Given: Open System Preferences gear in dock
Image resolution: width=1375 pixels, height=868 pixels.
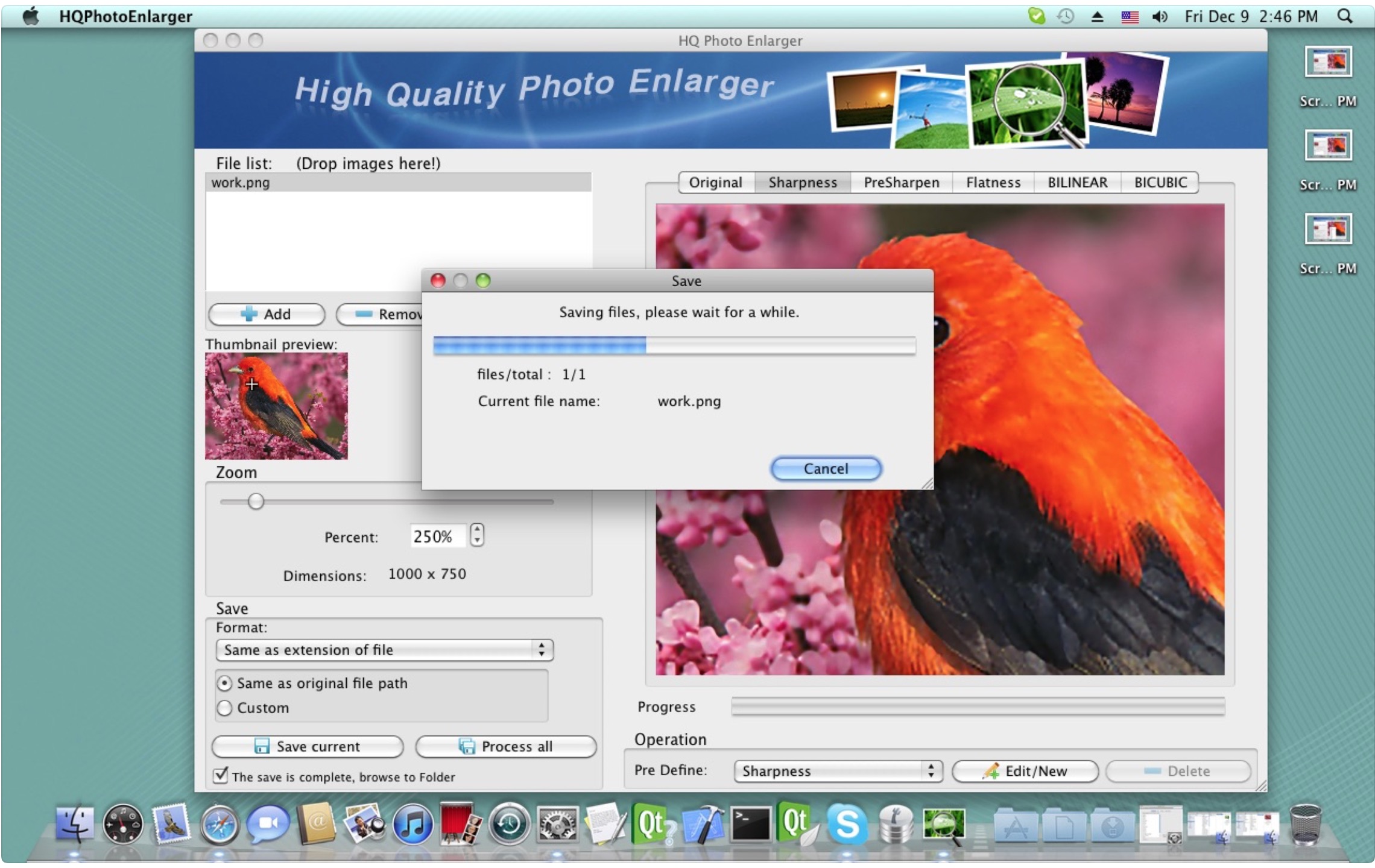Looking at the screenshot, I should point(557,825).
